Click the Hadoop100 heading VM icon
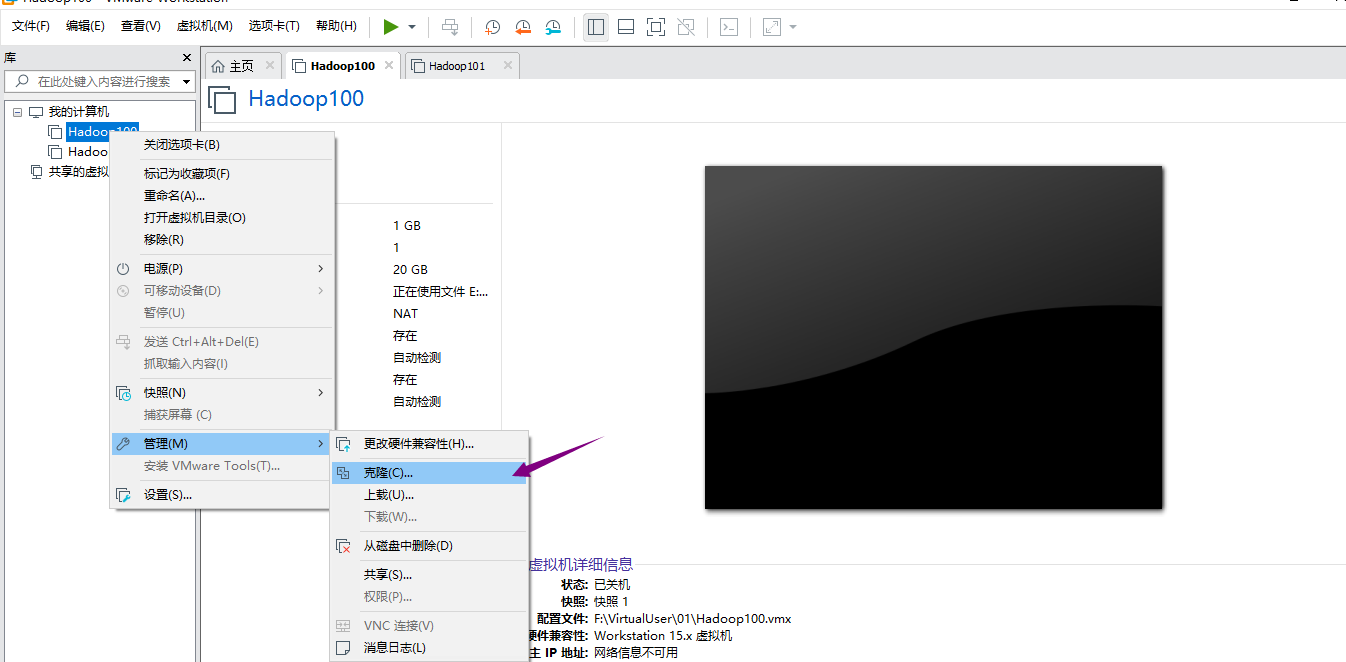The height and width of the screenshot is (662, 1346). point(222,99)
